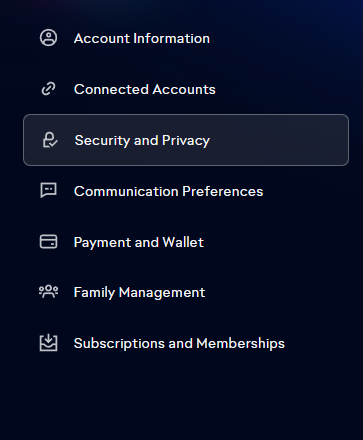
Task: Click the padlock checkmark icon for Security
Action: point(50,140)
